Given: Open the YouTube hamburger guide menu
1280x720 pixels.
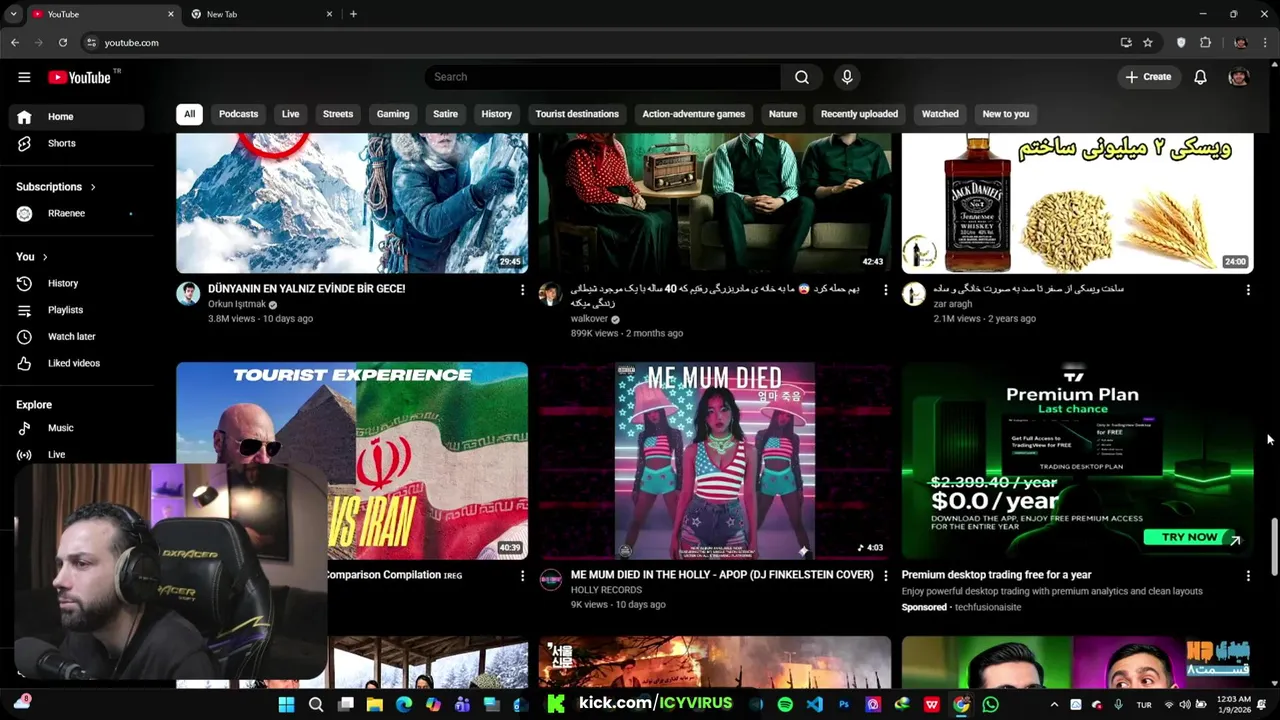Looking at the screenshot, I should [x=24, y=77].
